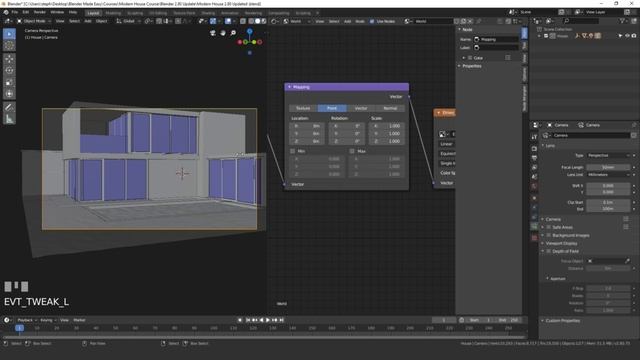Click the blue Z axis on navigation gizmo
The image size is (640, 360).
point(249,31)
